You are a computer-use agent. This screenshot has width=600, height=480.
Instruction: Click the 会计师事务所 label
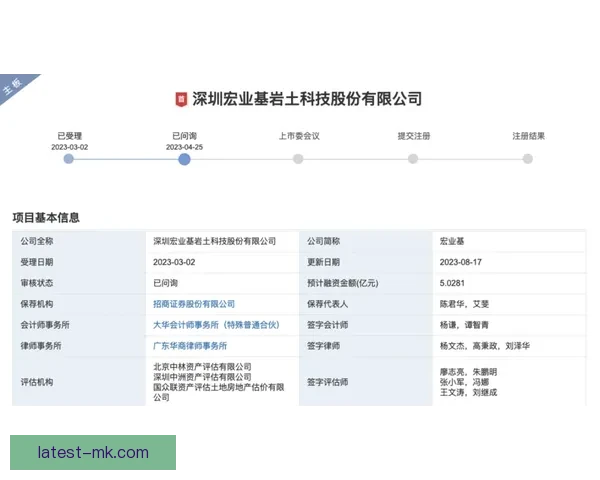45,325
